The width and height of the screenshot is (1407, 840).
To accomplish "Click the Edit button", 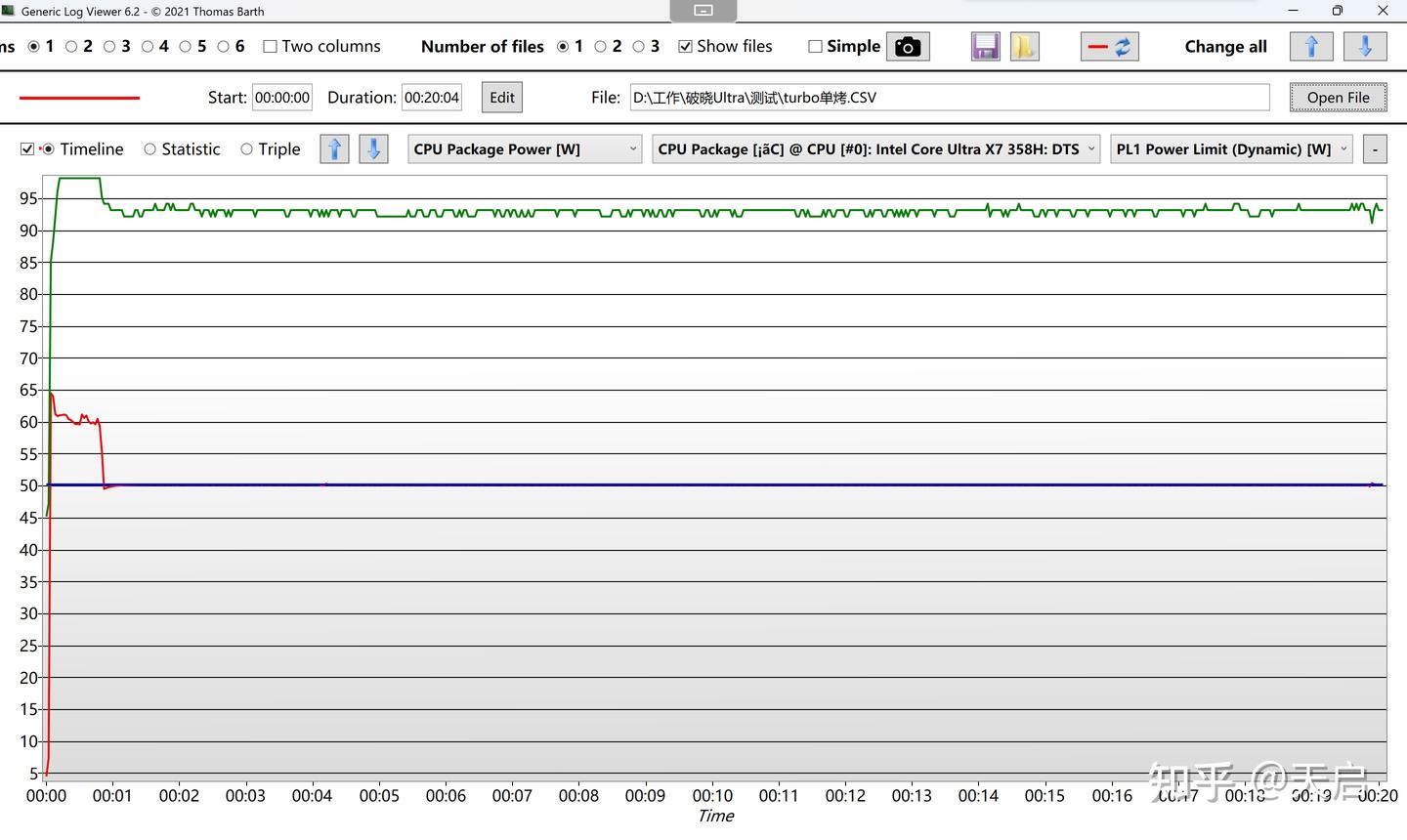I will [502, 98].
